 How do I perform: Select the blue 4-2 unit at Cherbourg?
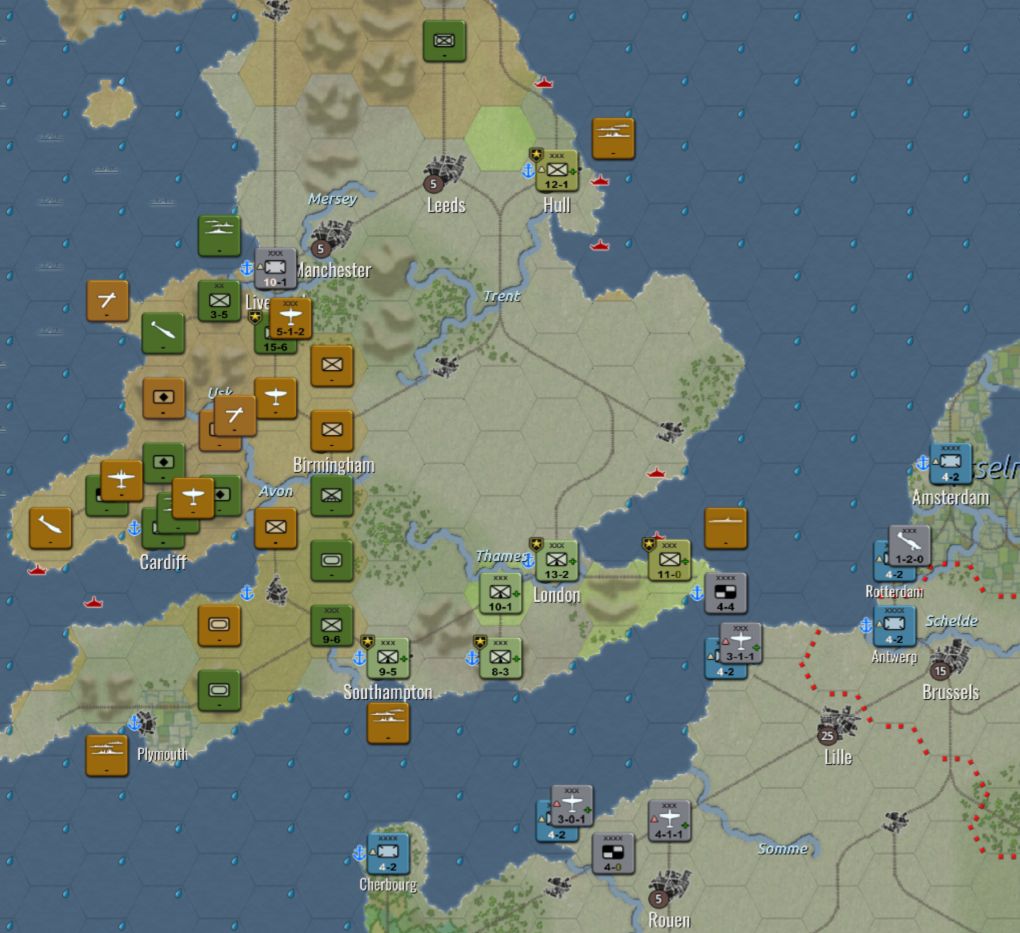click(x=388, y=854)
